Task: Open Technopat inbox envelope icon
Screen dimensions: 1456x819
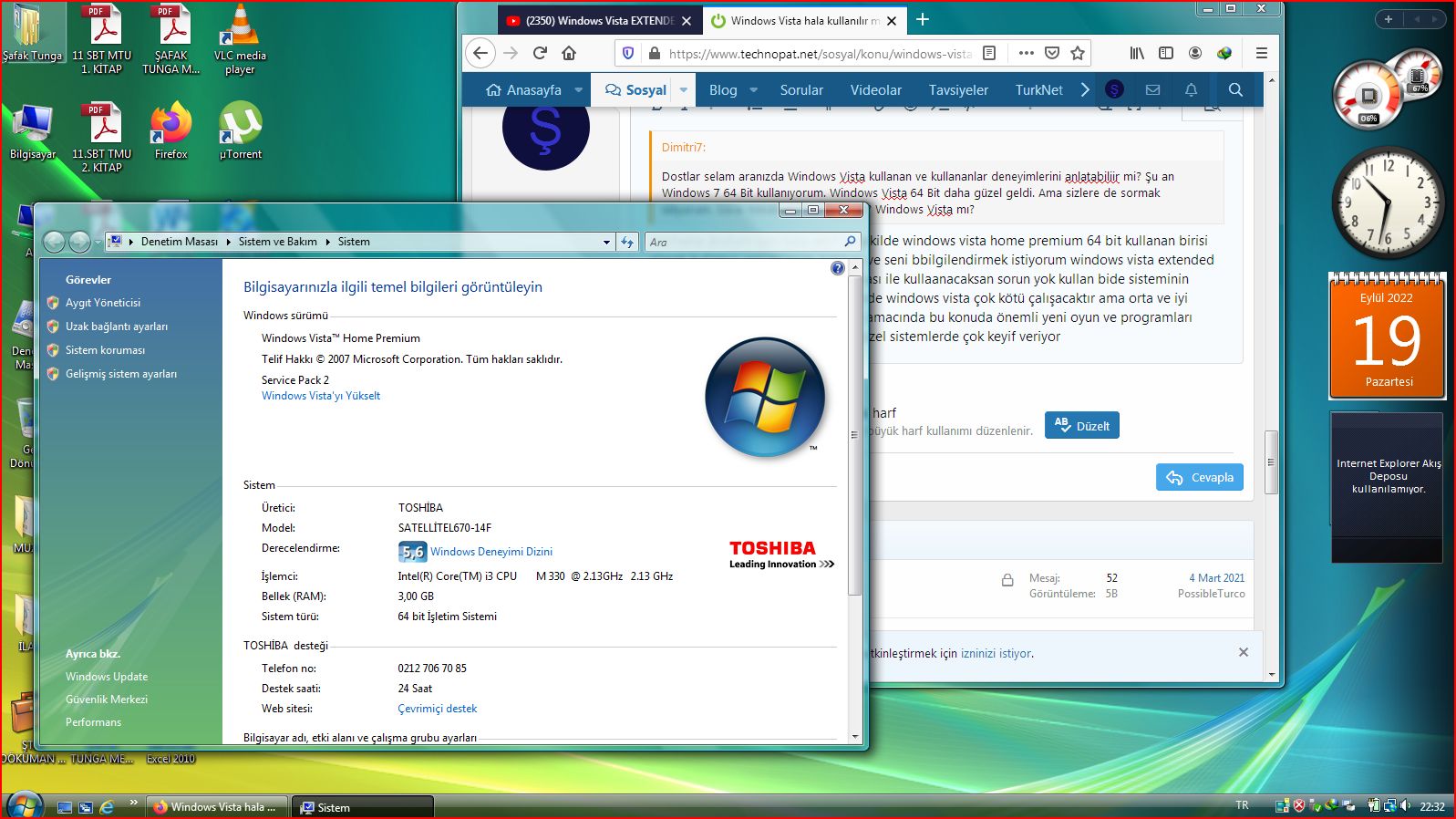Action: tap(1152, 90)
